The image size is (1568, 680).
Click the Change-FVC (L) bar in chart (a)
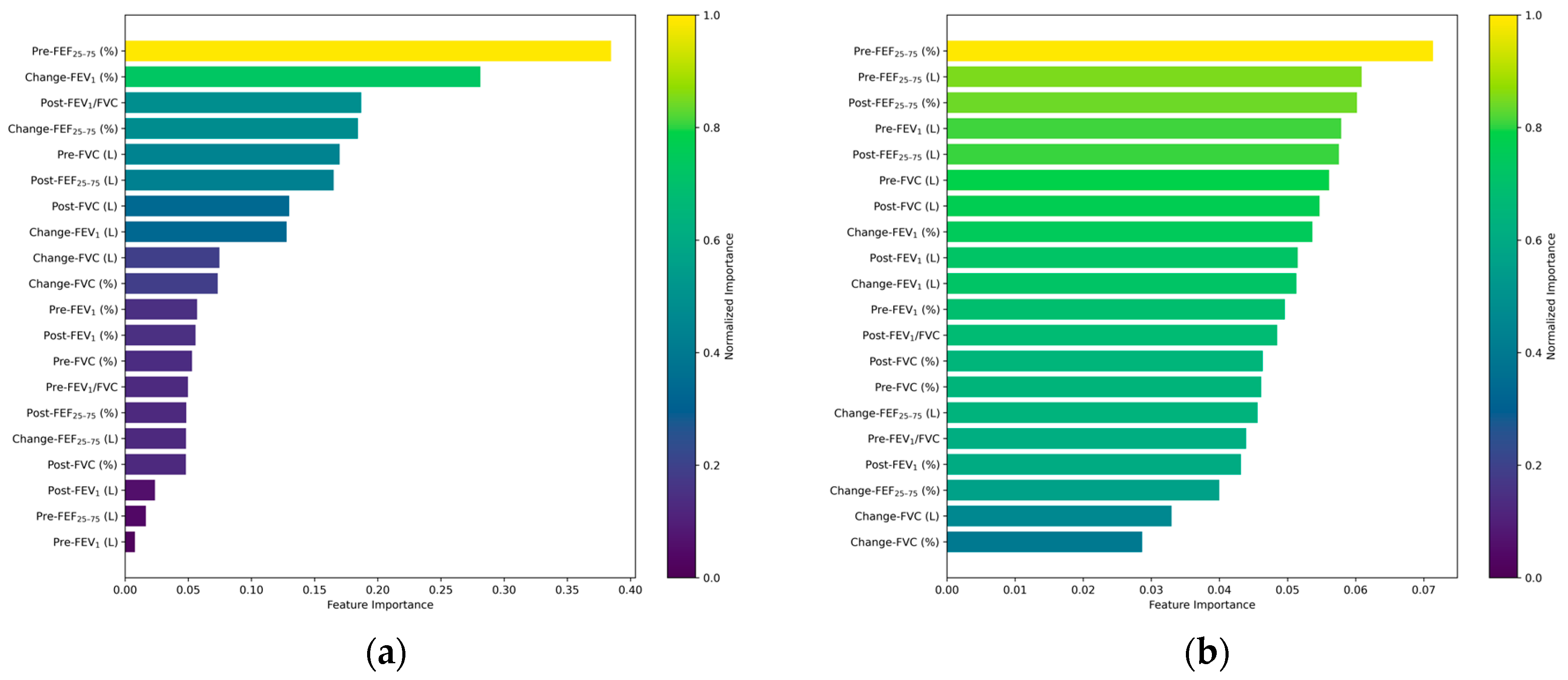click(x=172, y=258)
